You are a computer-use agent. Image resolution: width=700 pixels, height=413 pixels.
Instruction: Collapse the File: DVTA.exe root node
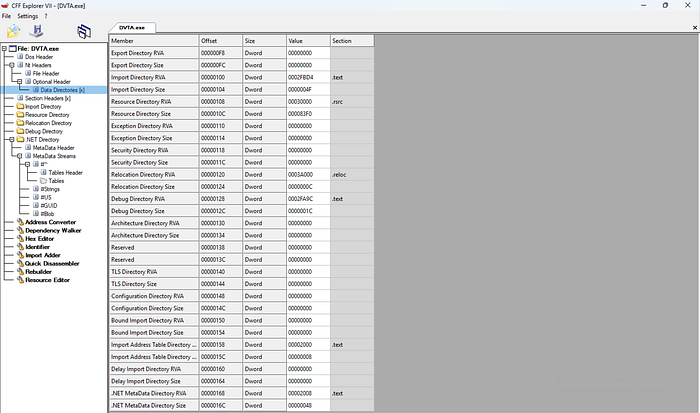pyautogui.click(x=4, y=49)
